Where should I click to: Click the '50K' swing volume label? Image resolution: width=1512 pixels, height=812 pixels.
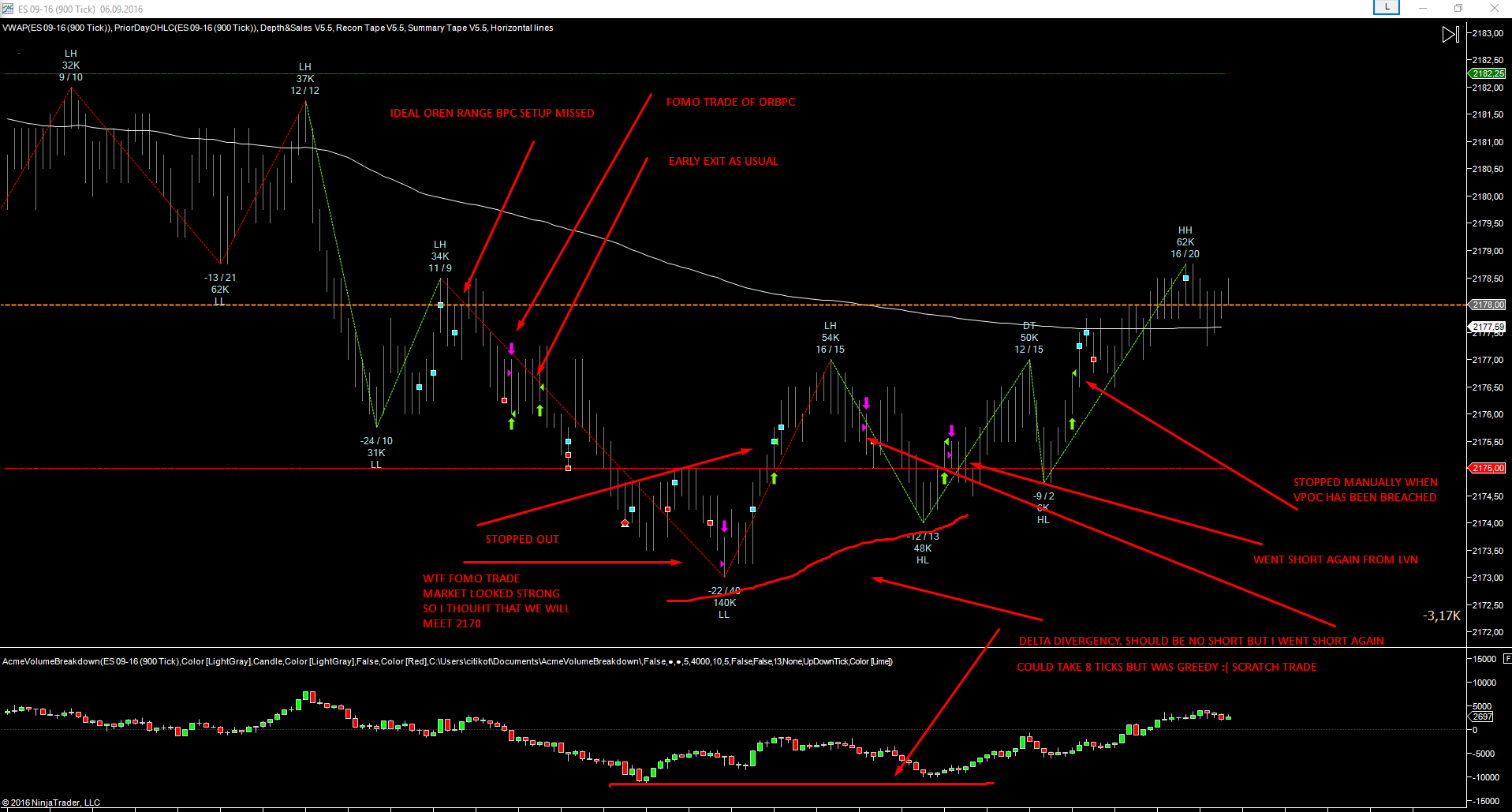[1029, 338]
